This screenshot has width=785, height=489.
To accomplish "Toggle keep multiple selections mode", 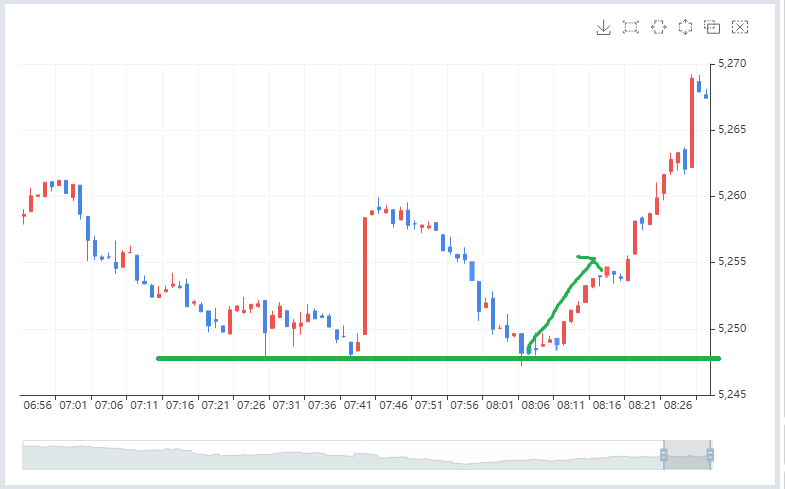I will [x=712, y=27].
